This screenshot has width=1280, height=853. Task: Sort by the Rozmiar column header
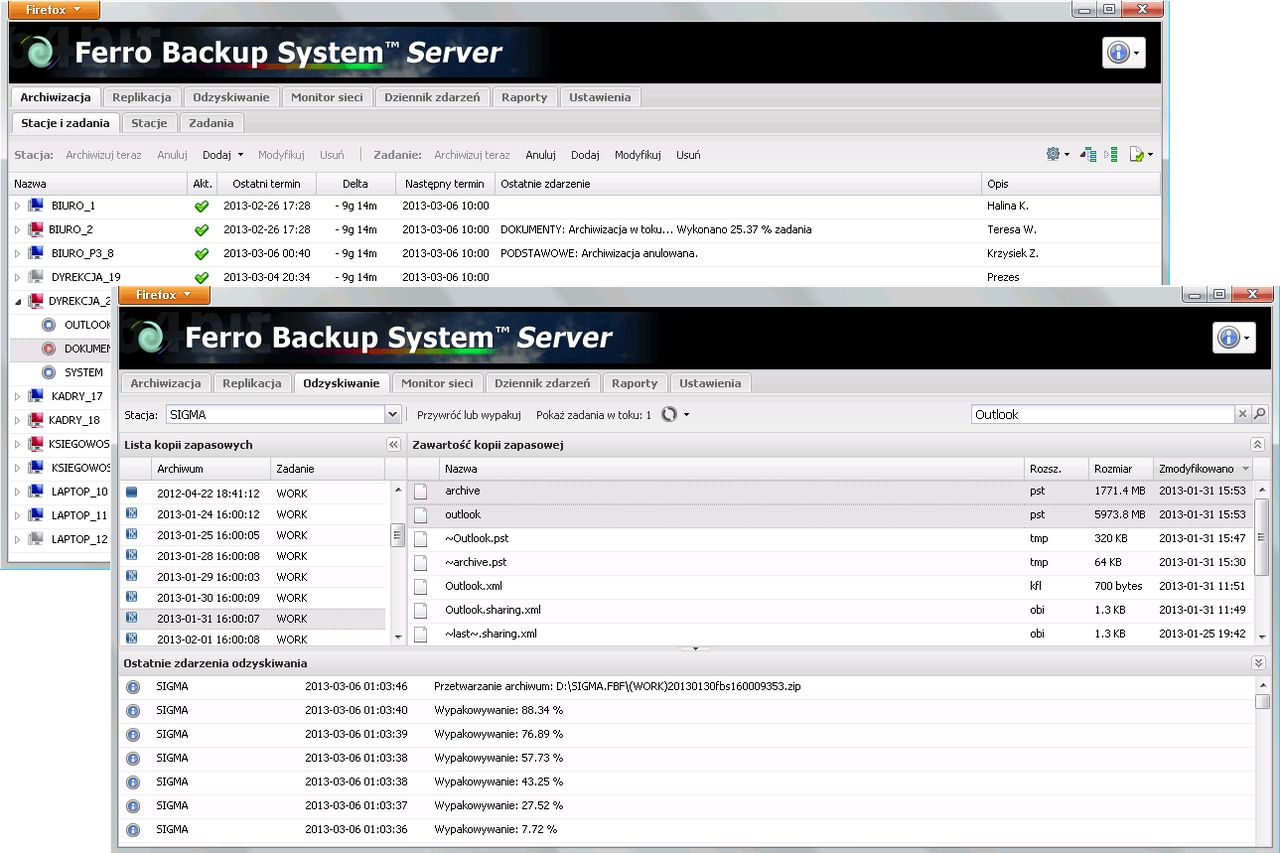[1120, 469]
